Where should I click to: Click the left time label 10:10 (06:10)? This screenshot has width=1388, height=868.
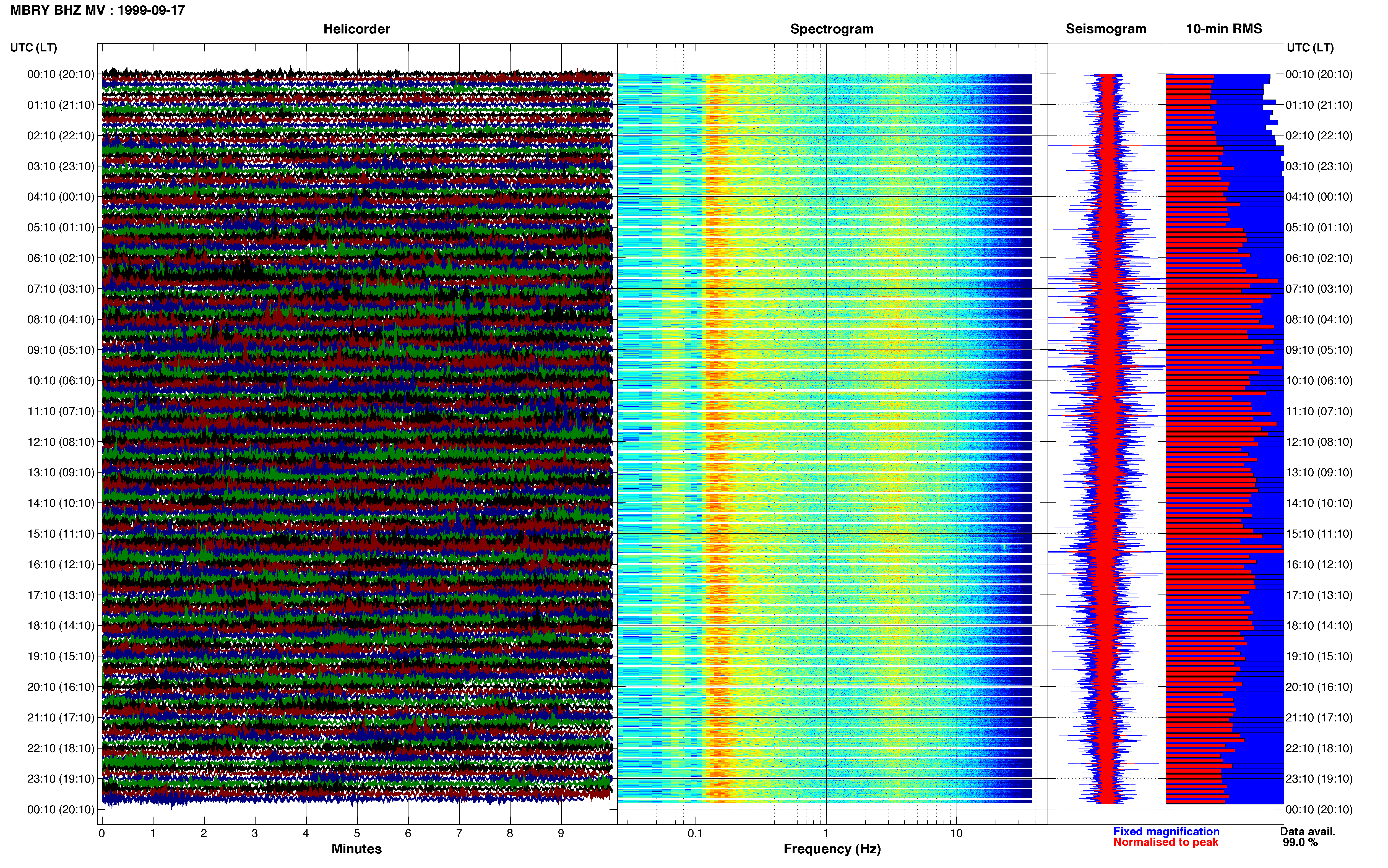(x=61, y=380)
